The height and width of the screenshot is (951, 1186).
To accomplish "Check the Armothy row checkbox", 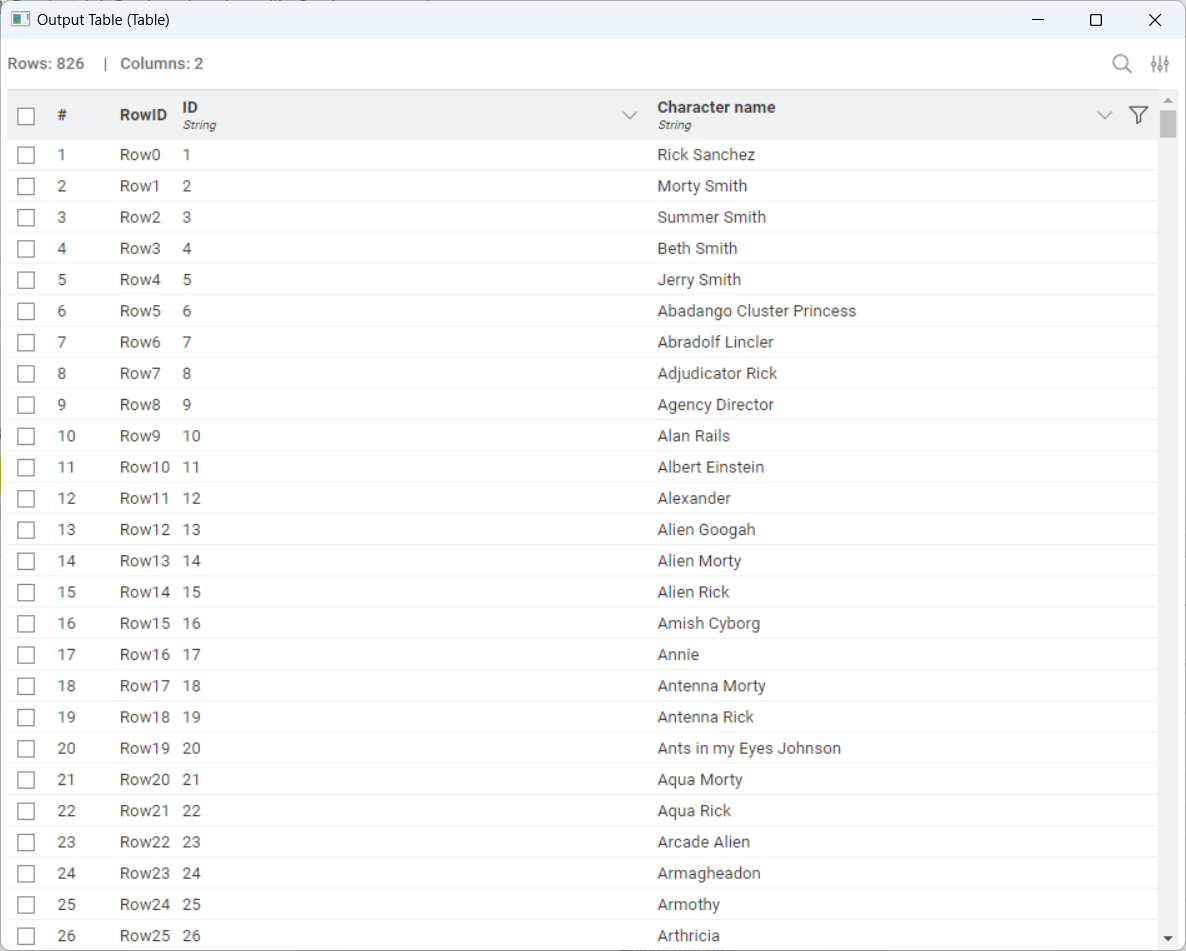I will [26, 905].
